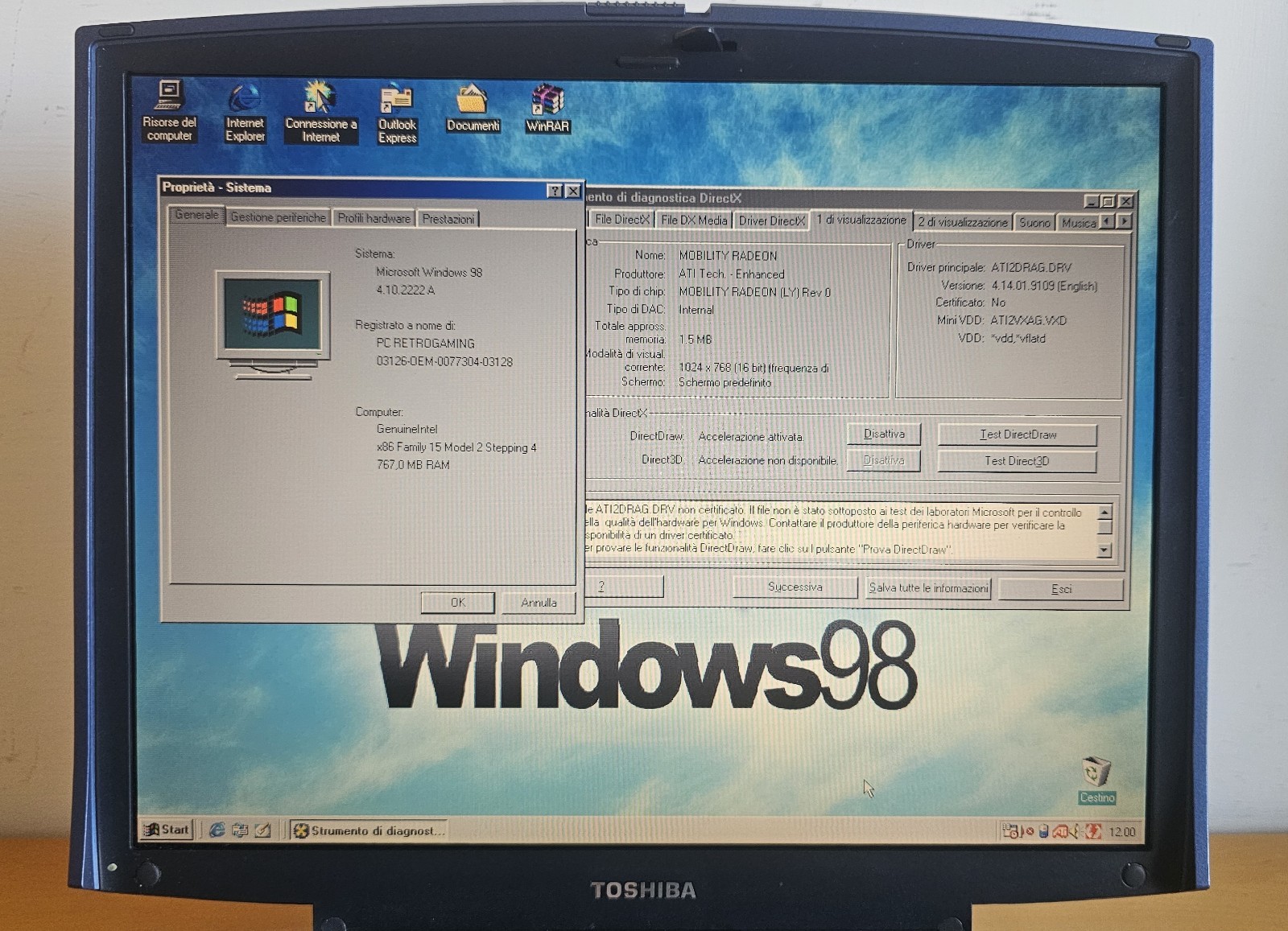The width and height of the screenshot is (1288, 931).
Task: Click the small red circle tray icon
Action: (x=1028, y=832)
